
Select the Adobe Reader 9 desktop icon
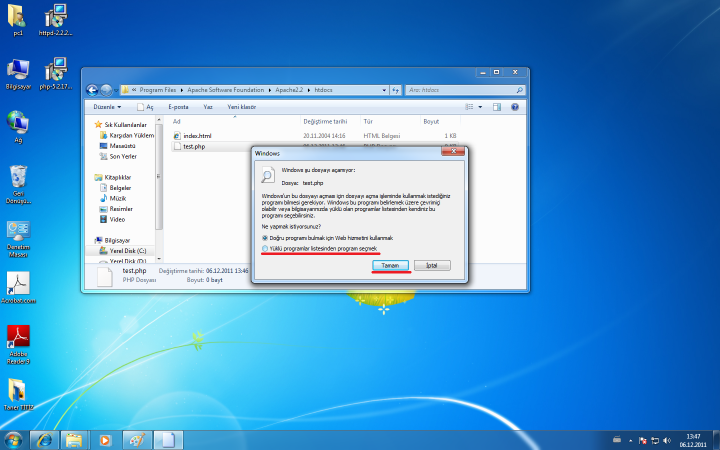(18, 340)
